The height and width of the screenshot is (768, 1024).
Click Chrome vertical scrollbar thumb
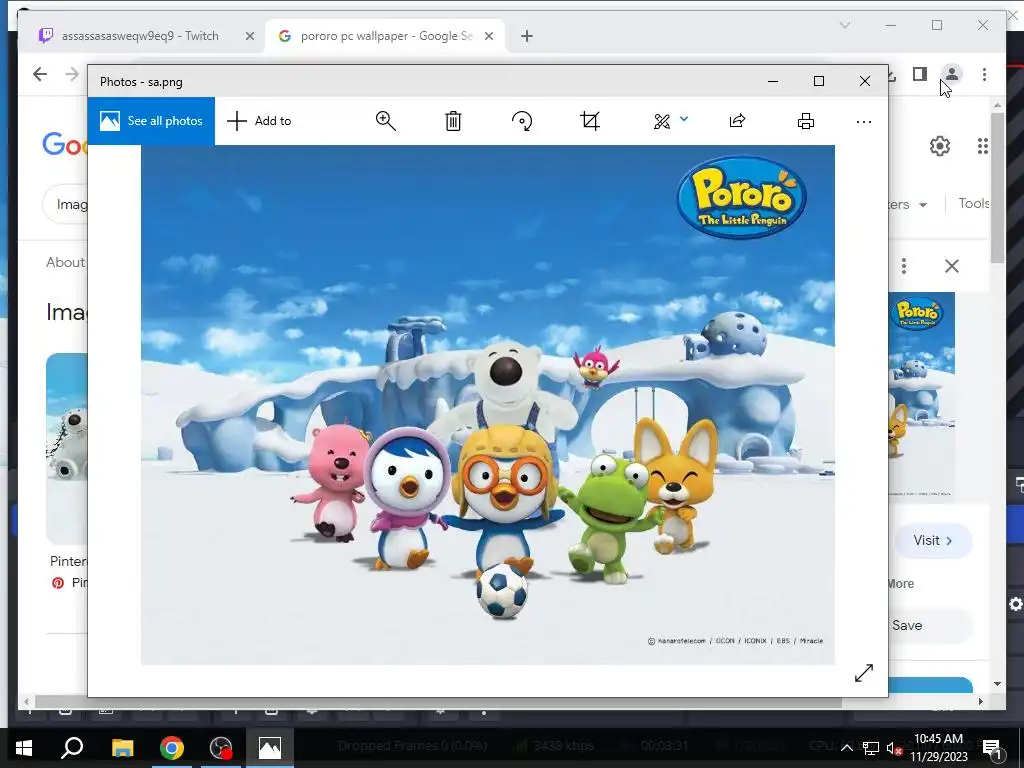(997, 187)
